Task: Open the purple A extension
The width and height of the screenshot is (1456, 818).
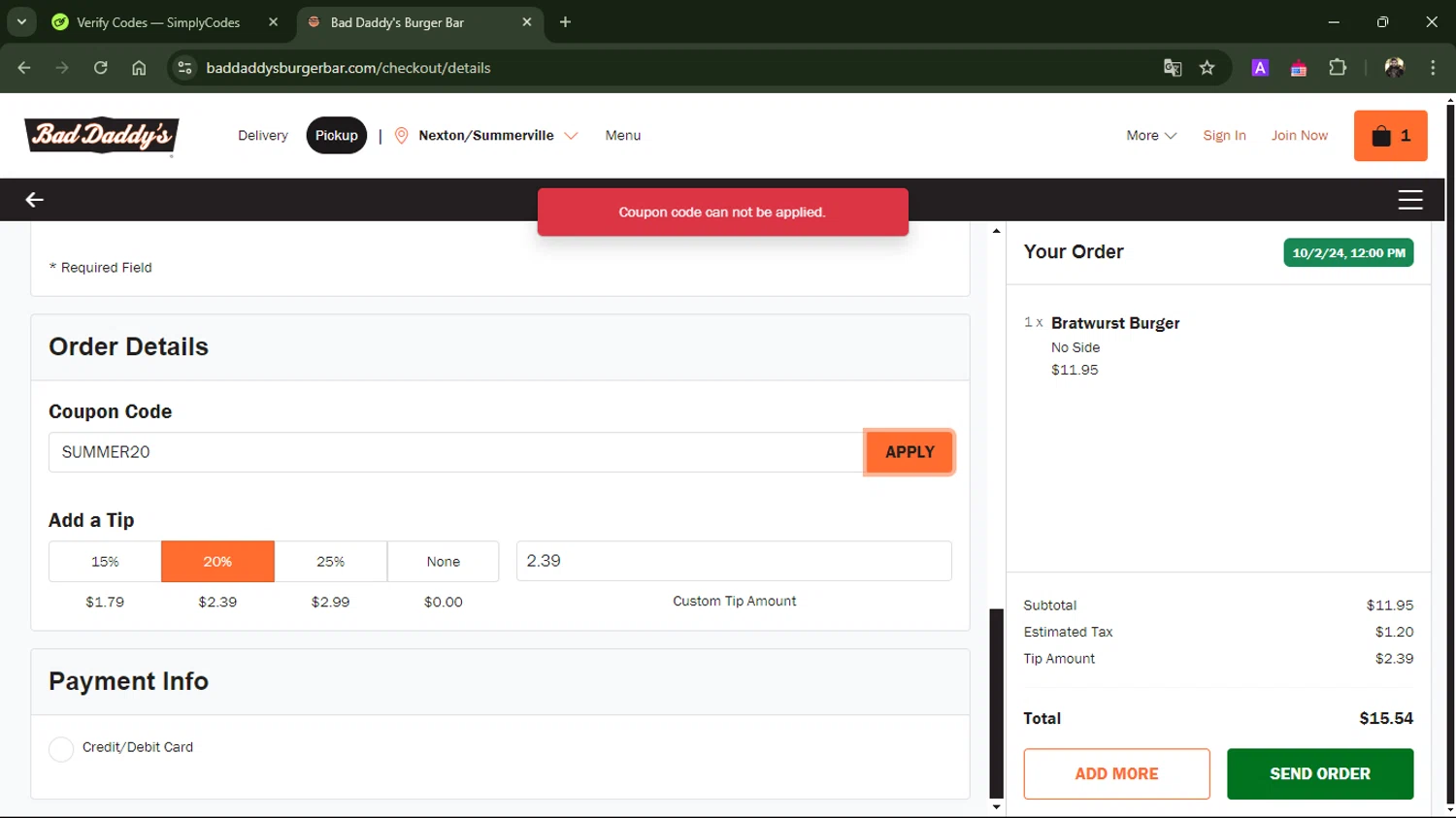Action: (x=1260, y=68)
